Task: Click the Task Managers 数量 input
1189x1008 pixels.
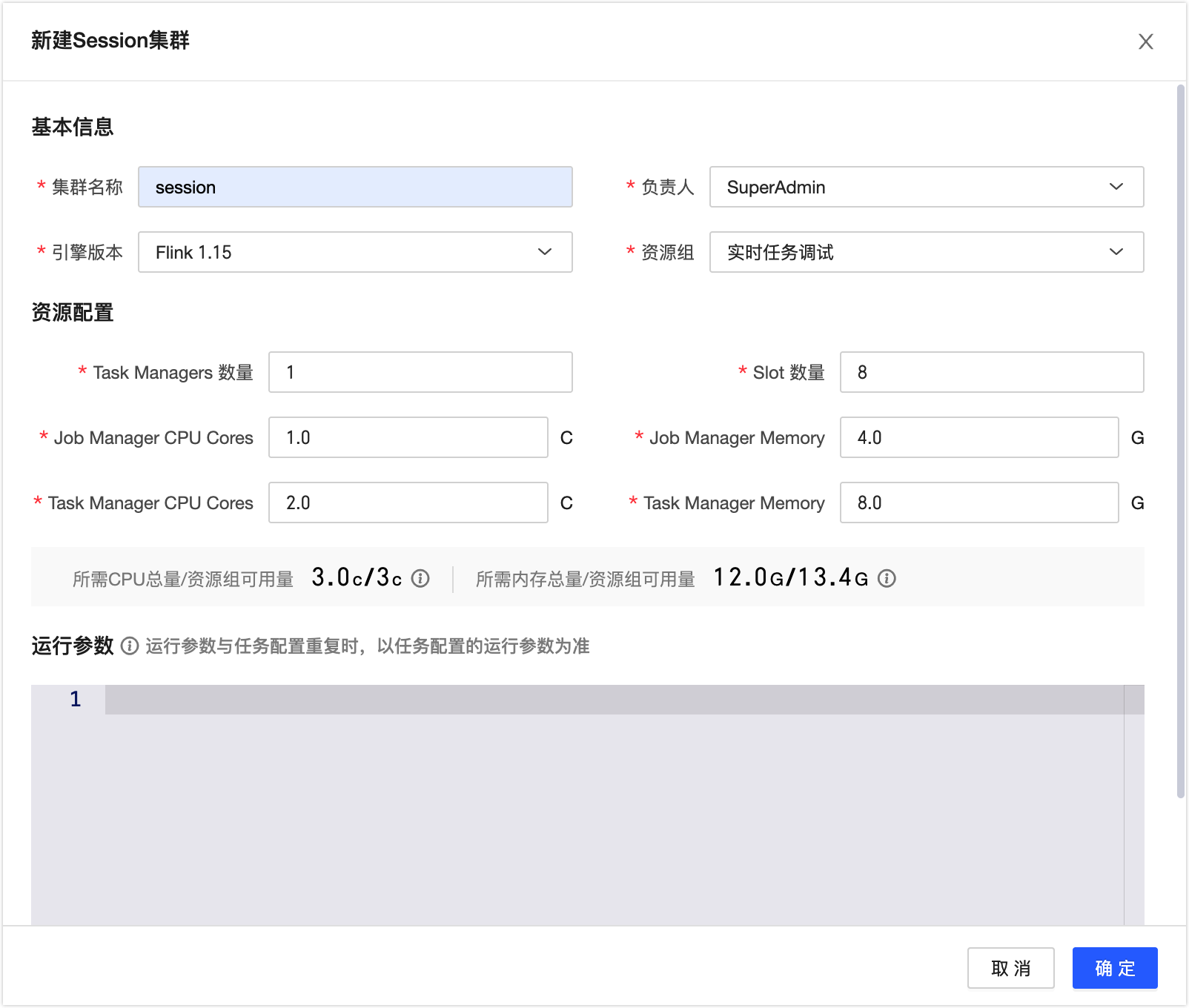Action: [420, 372]
